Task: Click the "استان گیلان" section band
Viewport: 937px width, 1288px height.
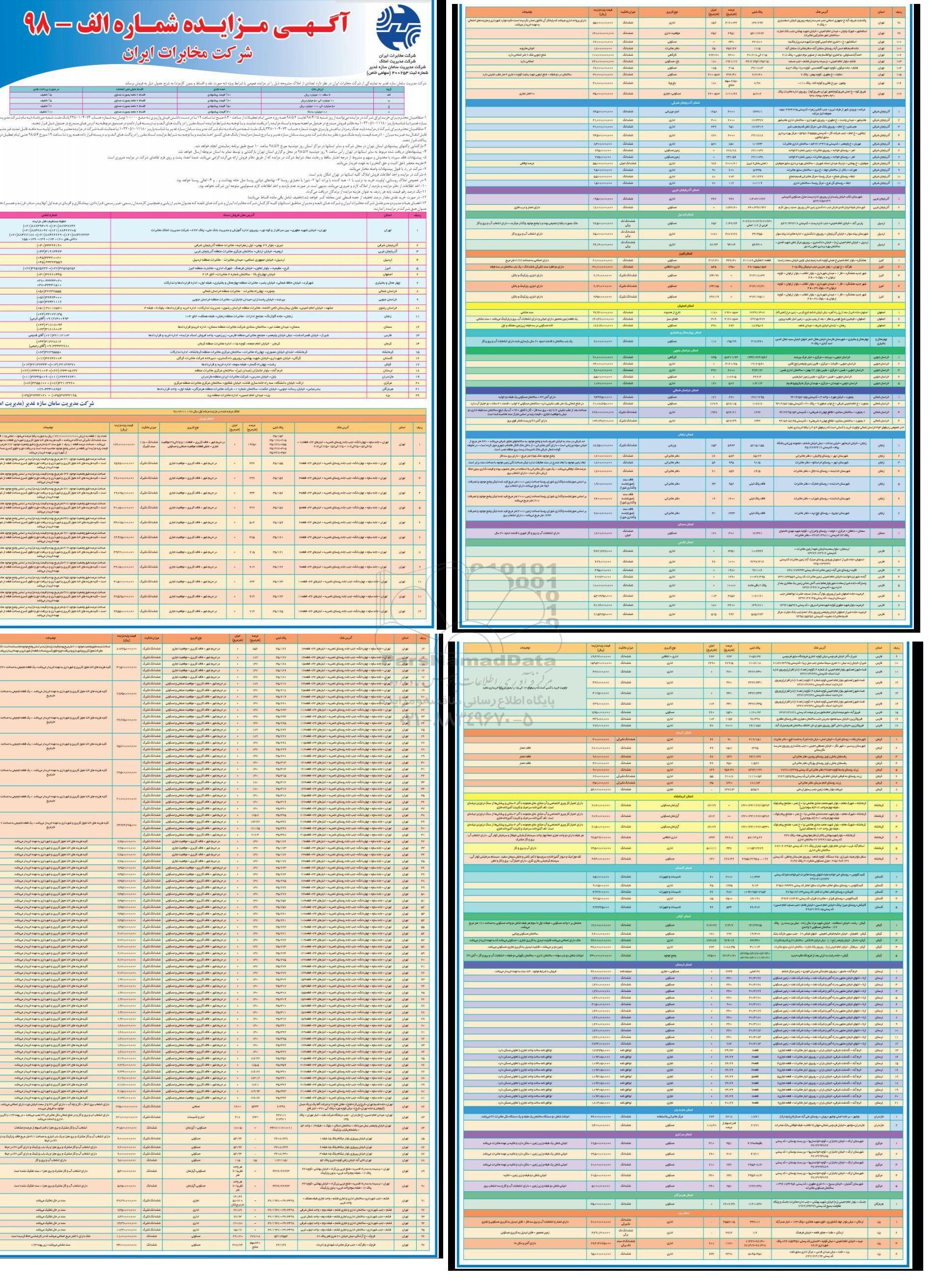Action: coord(684,916)
